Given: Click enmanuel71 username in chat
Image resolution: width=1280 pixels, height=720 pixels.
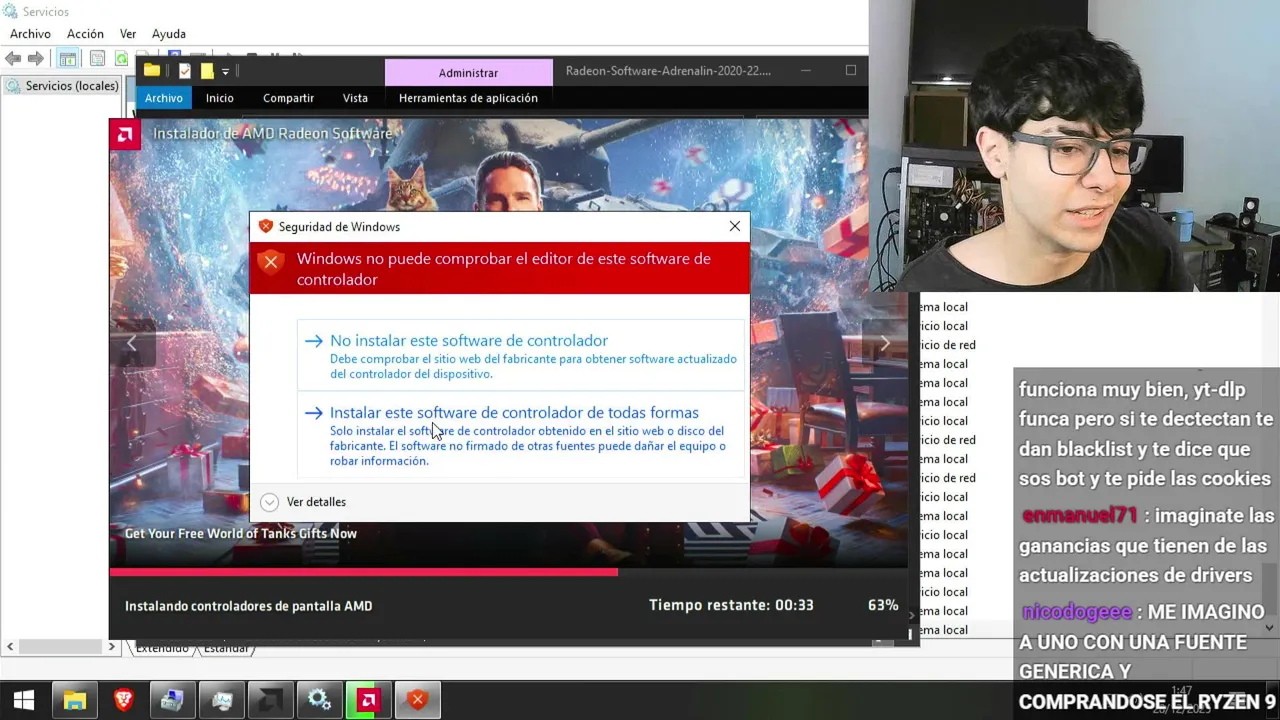Looking at the screenshot, I should tap(1080, 516).
